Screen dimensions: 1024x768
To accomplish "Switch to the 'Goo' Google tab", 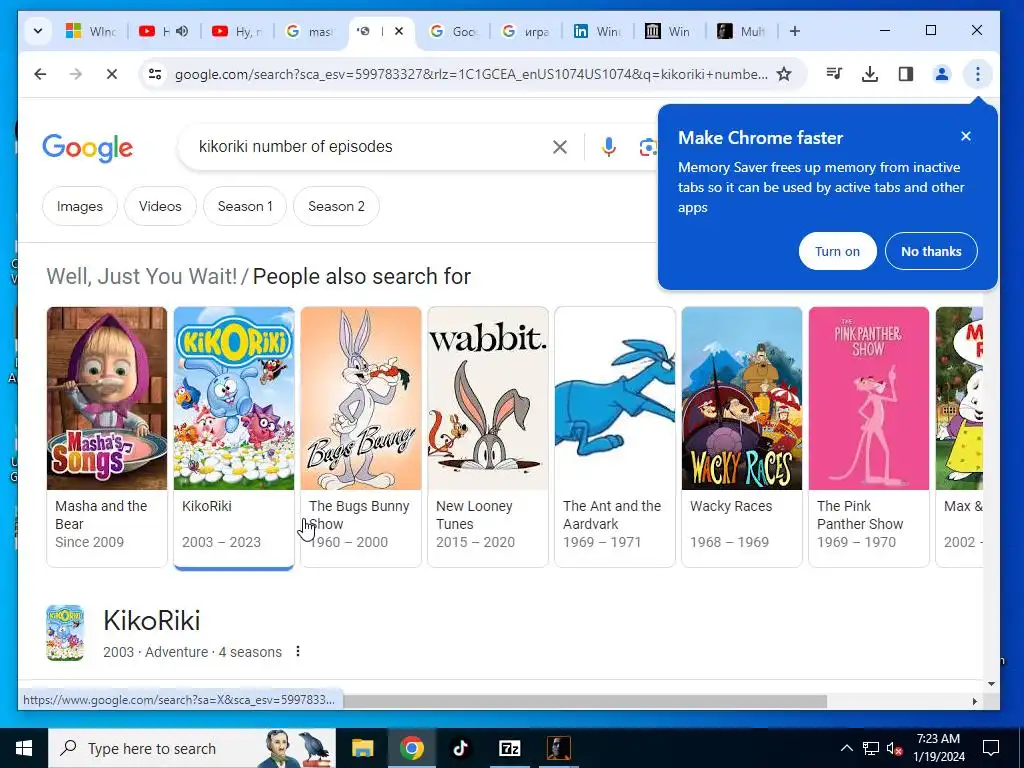I will [x=455, y=31].
